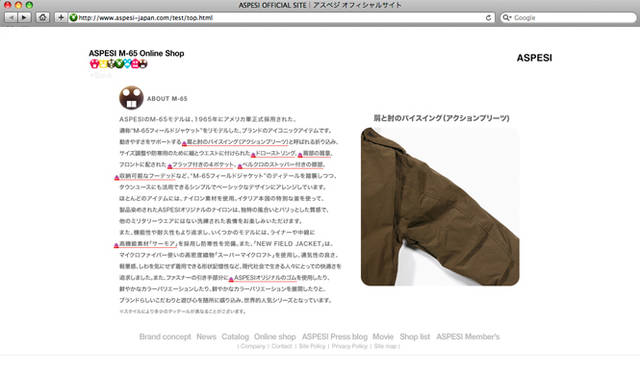Open the Google search magnifier dropdown

coord(507,18)
